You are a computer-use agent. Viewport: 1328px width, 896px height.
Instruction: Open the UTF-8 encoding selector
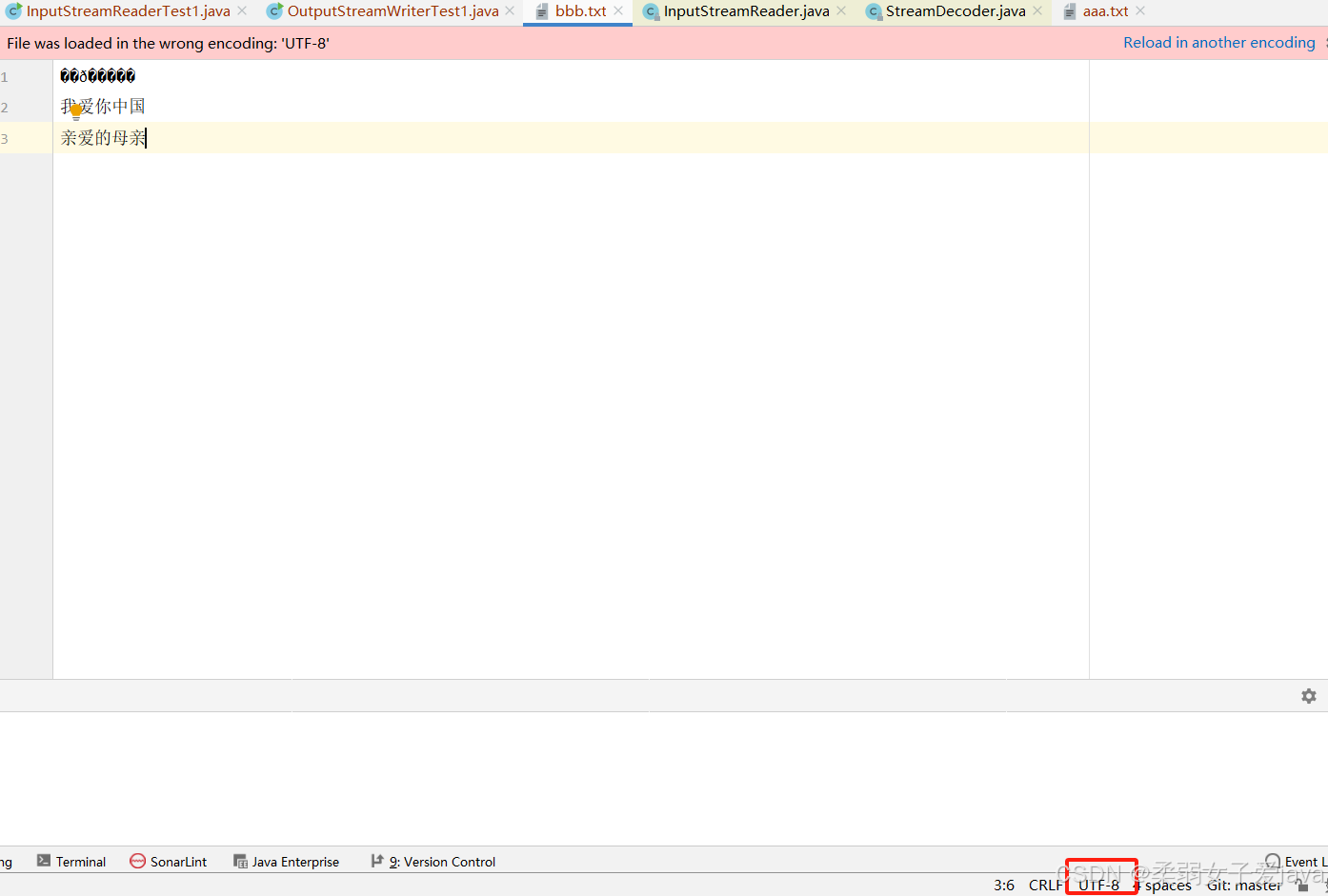tap(1100, 885)
